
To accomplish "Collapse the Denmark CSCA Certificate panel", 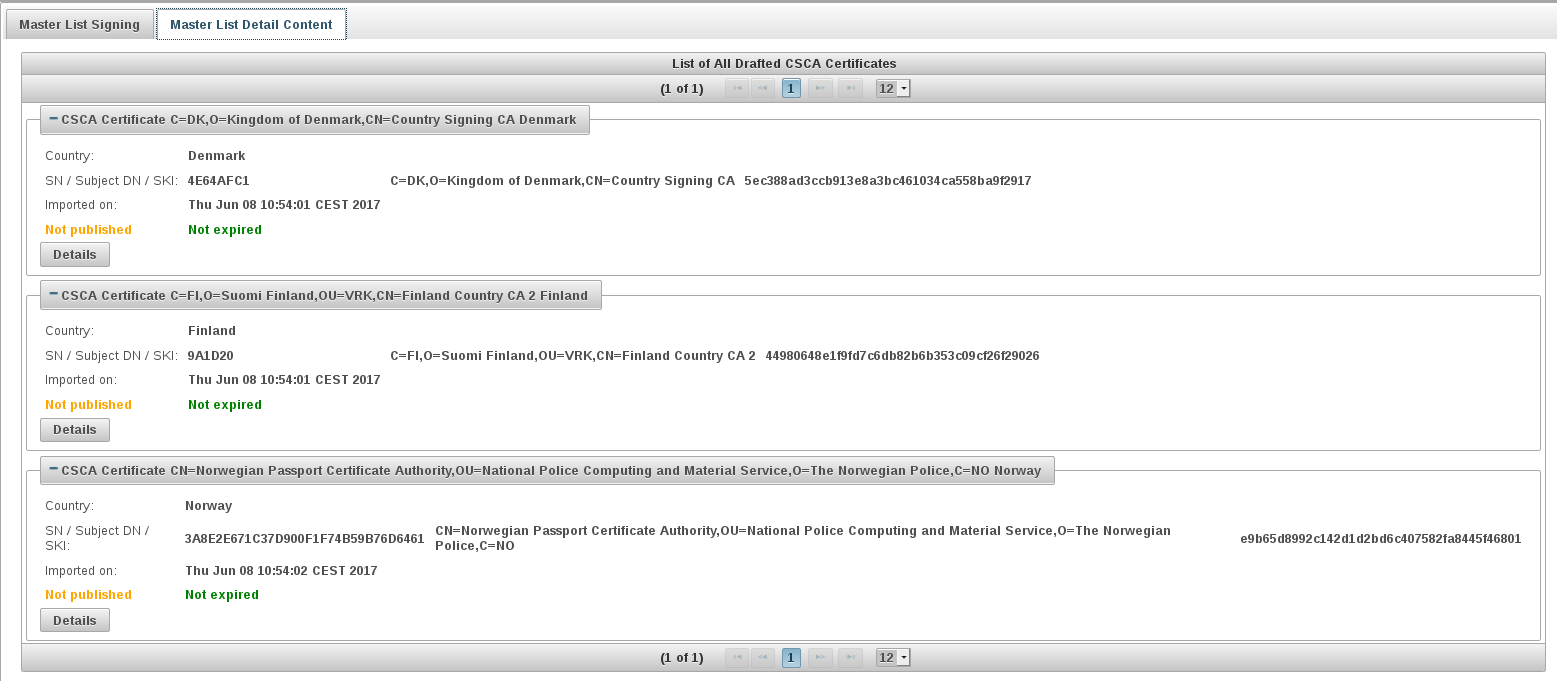I will pos(54,119).
